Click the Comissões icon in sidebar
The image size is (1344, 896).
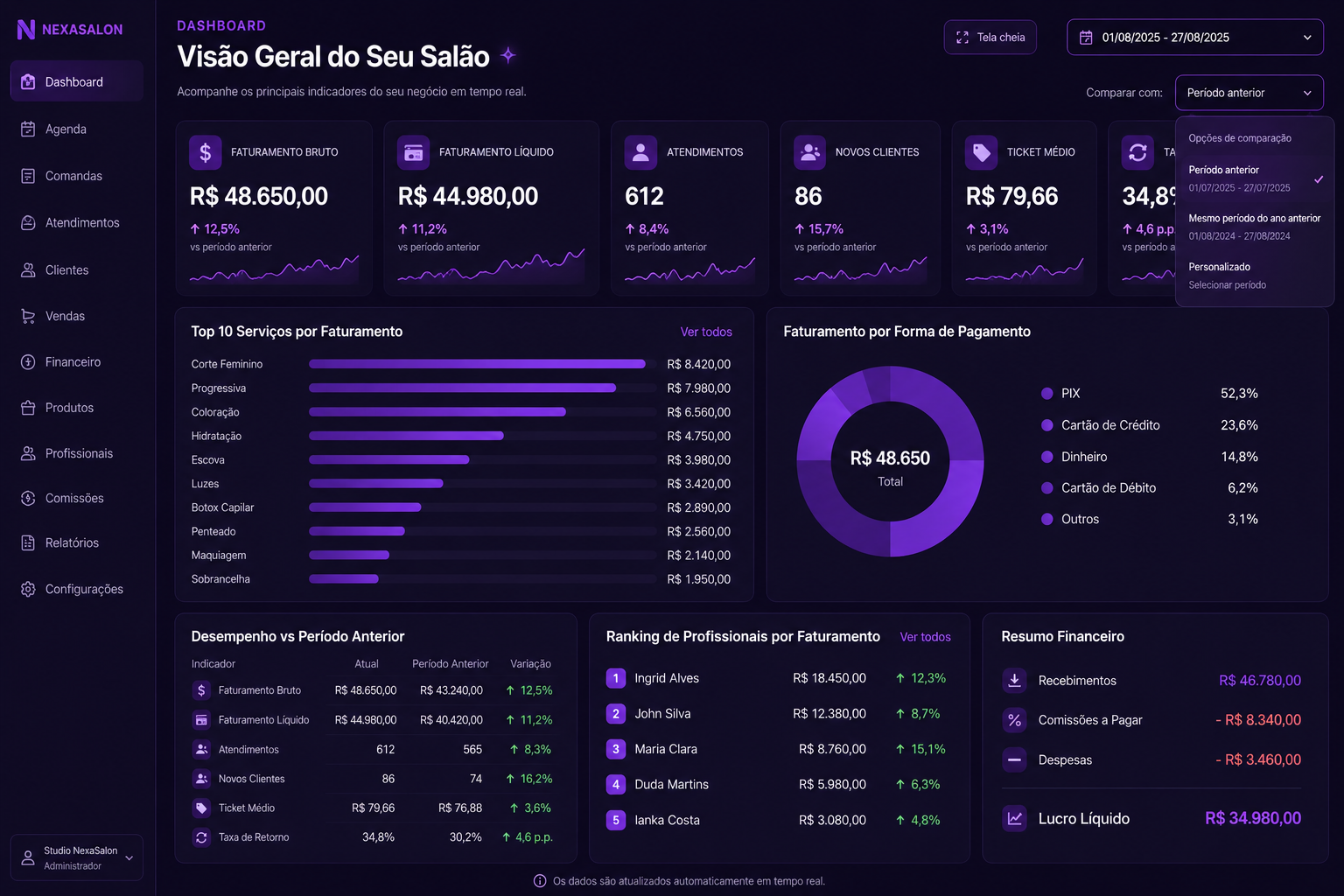coord(28,498)
